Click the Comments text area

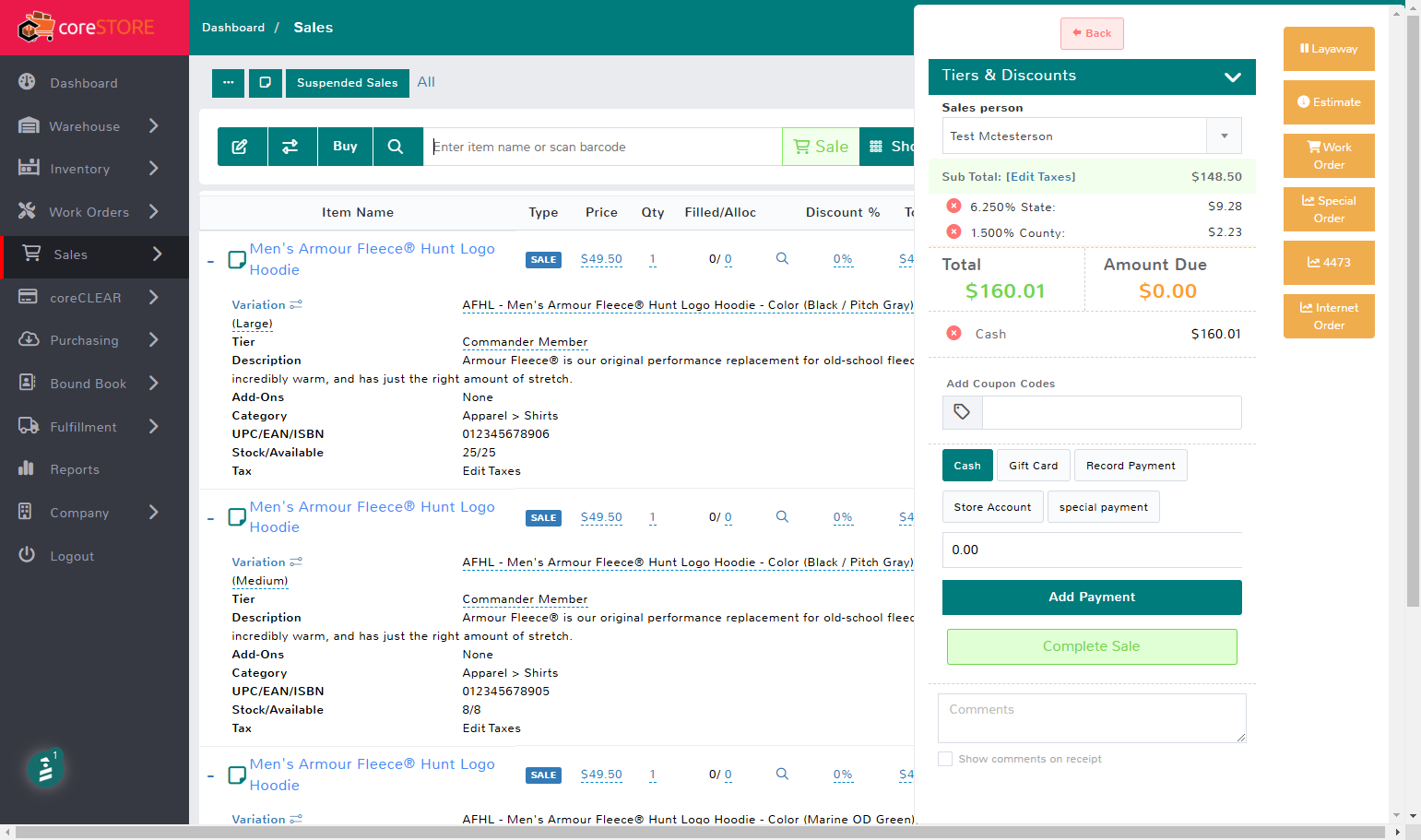pos(1092,718)
